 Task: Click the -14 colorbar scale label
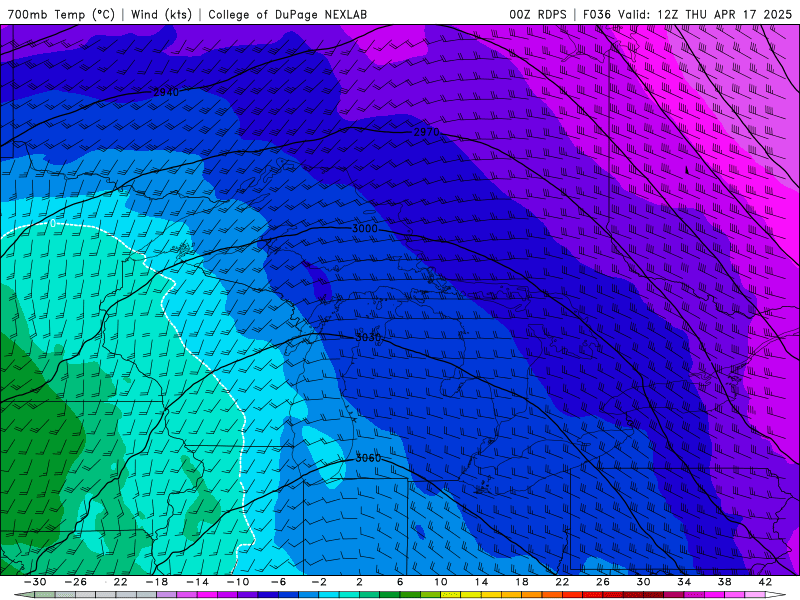click(x=197, y=582)
